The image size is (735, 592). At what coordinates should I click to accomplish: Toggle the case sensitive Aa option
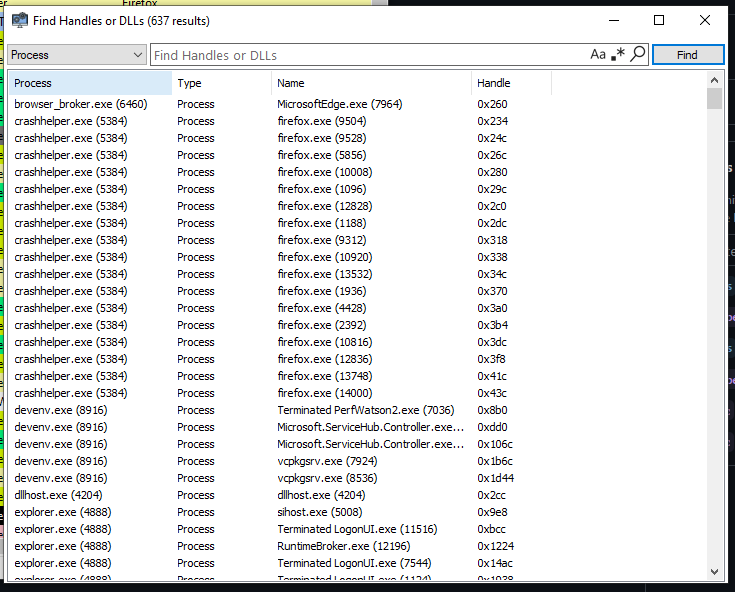[x=598, y=55]
